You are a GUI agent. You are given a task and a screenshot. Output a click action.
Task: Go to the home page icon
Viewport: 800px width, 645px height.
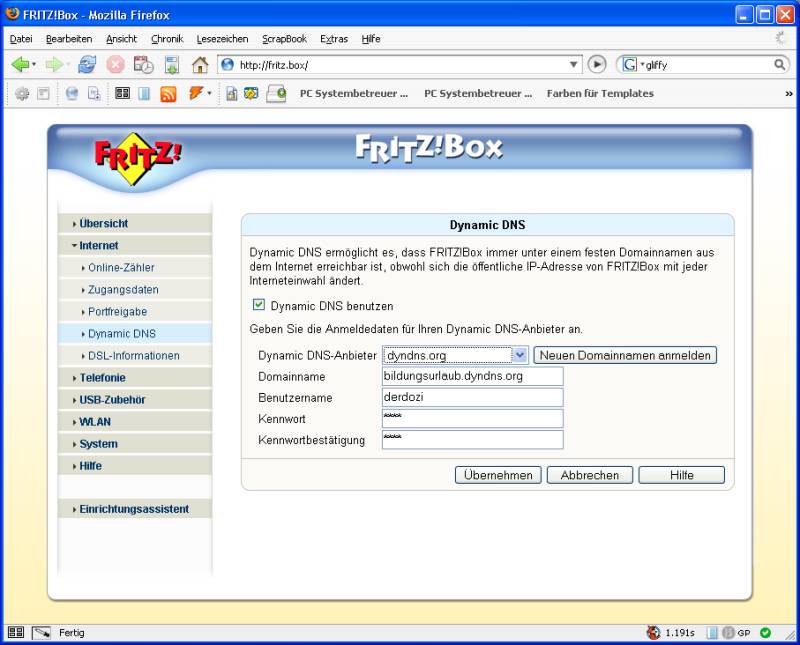pyautogui.click(x=200, y=65)
